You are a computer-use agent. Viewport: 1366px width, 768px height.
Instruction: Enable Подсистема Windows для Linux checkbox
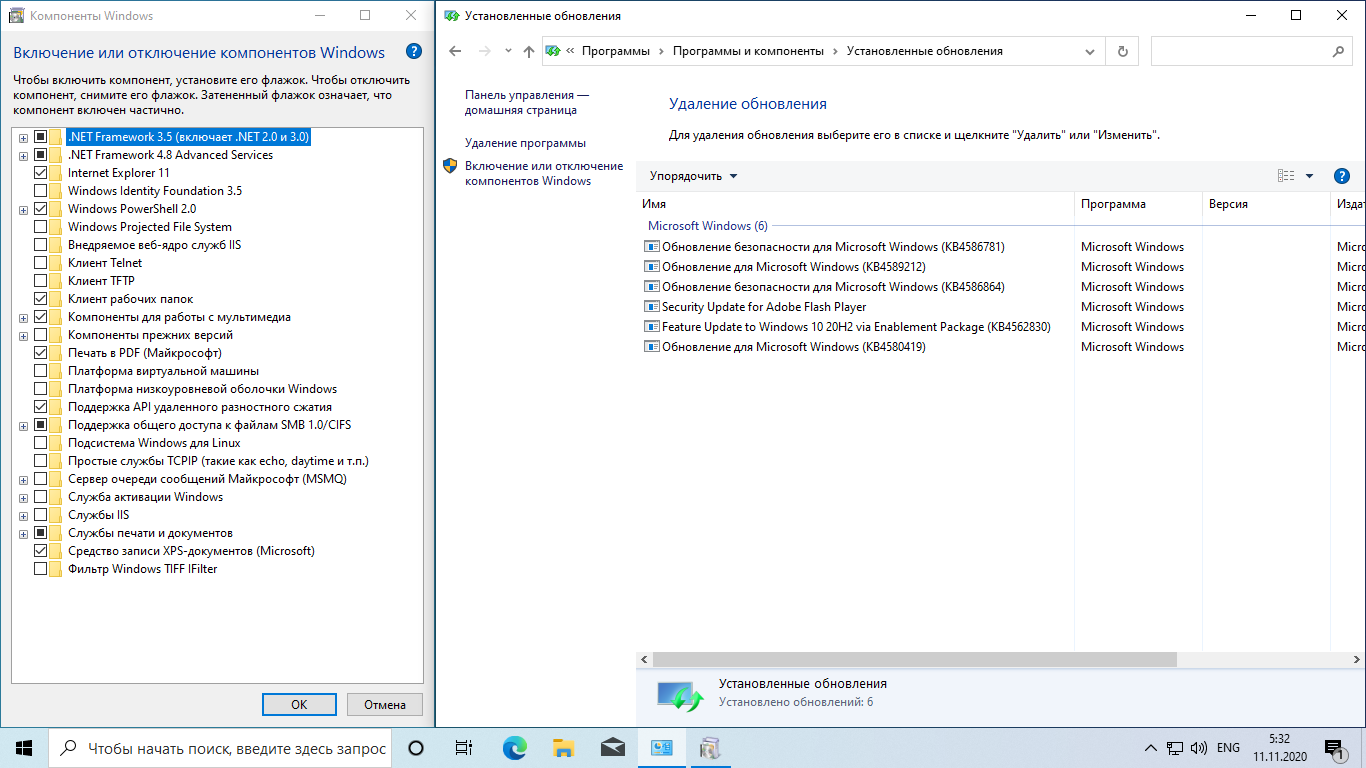[40, 443]
